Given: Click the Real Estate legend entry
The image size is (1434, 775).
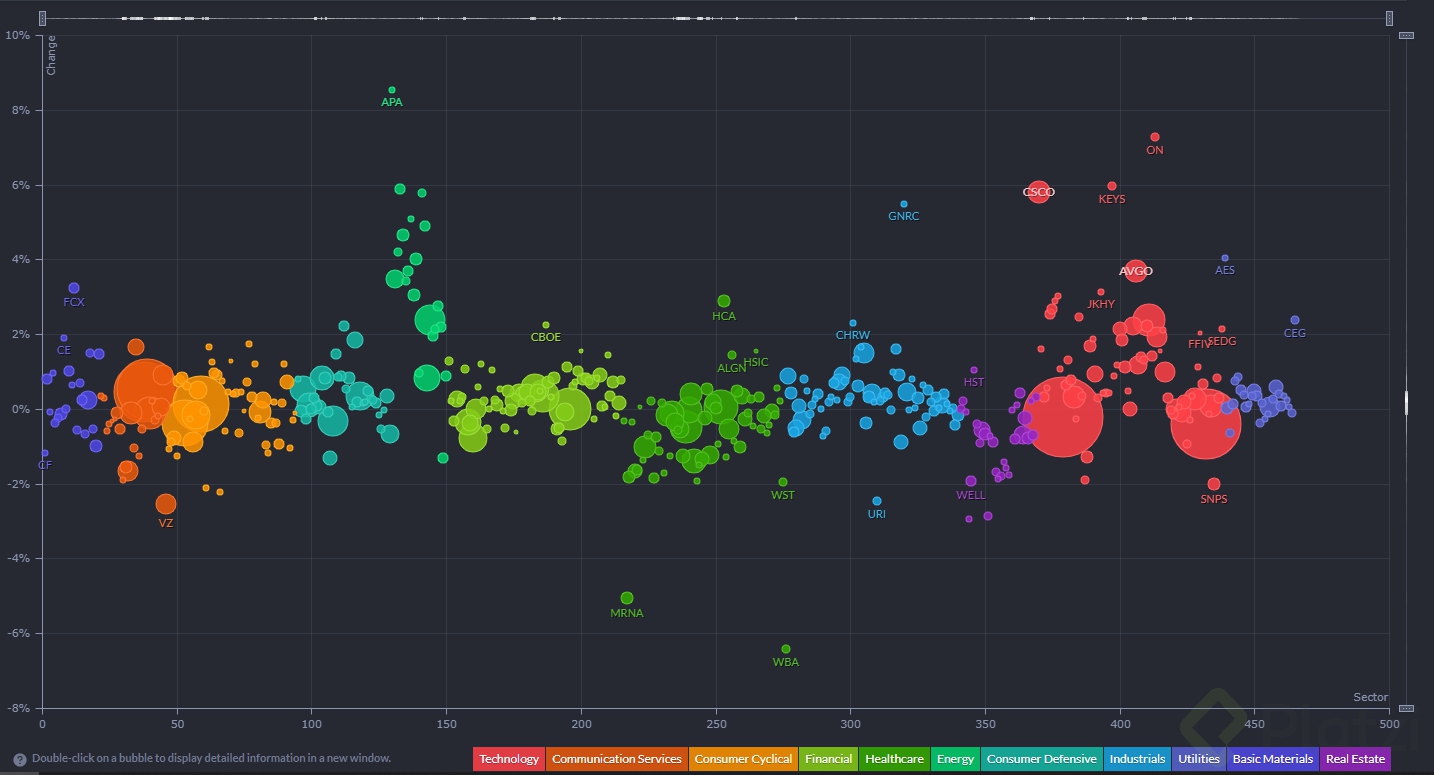Looking at the screenshot, I should [1355, 758].
